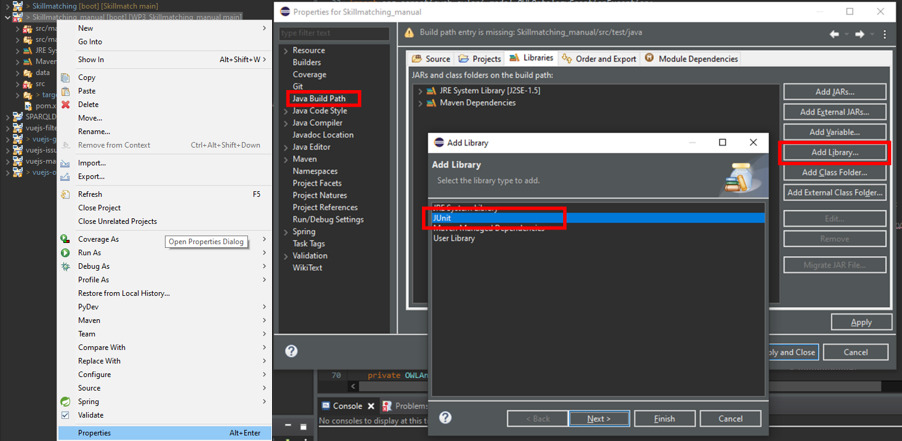Switch to the Projects tab

[x=480, y=59]
